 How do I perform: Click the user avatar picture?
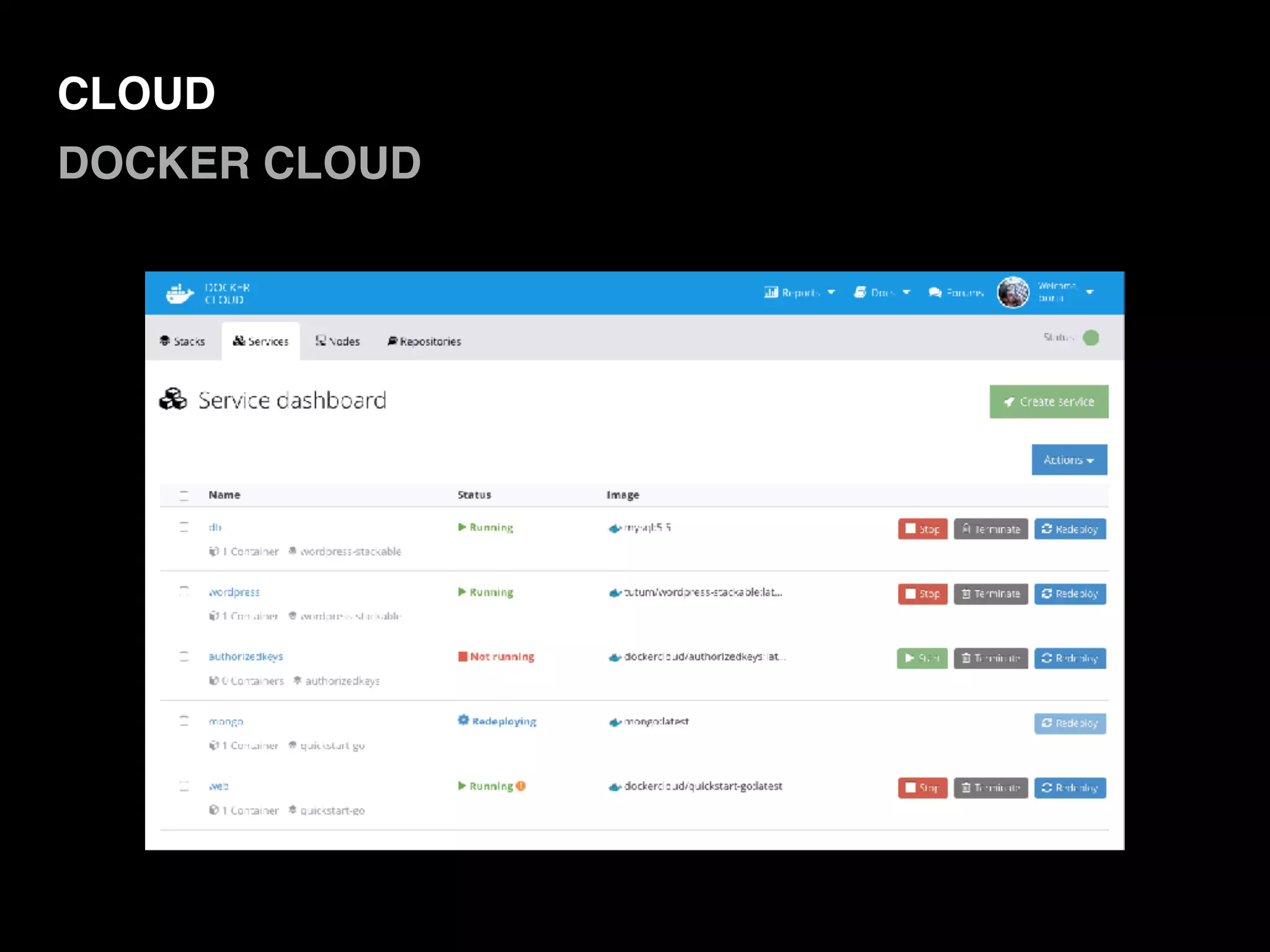pos(1013,293)
